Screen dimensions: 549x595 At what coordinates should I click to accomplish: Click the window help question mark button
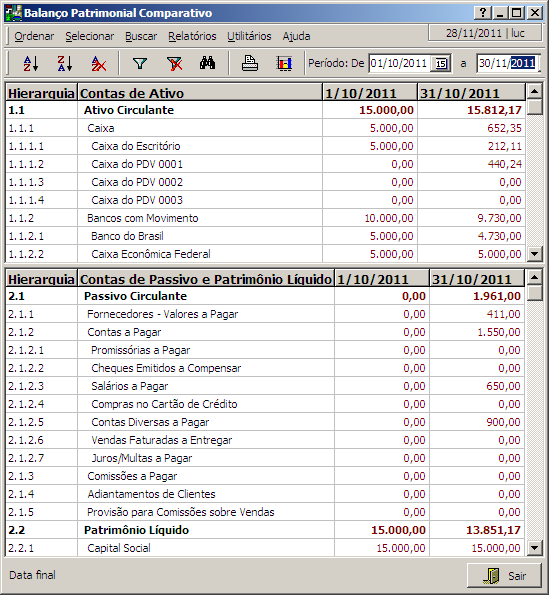483,13
